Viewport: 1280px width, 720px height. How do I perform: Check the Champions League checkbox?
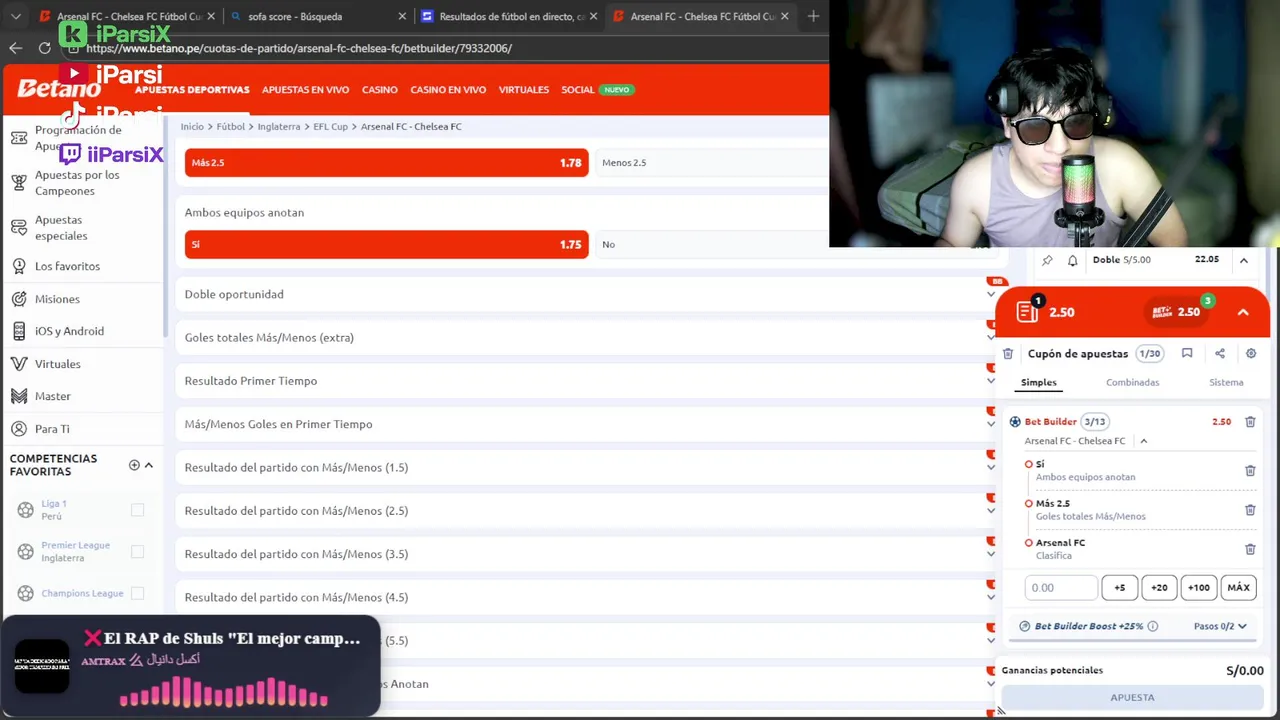(x=138, y=593)
